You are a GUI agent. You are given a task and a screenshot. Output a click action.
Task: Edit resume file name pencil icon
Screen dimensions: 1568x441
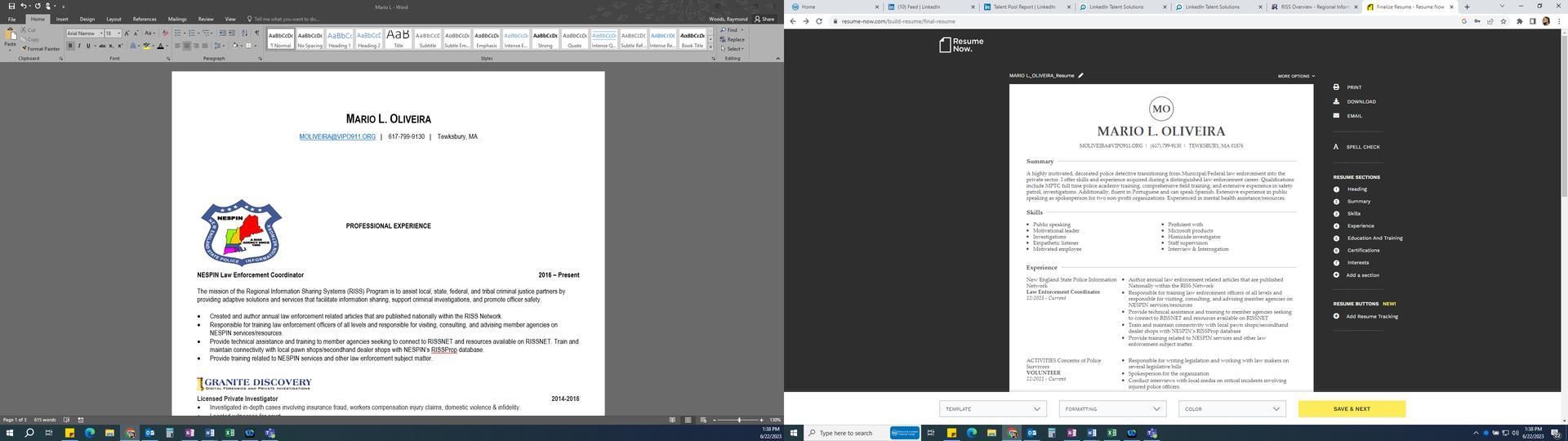(1080, 75)
